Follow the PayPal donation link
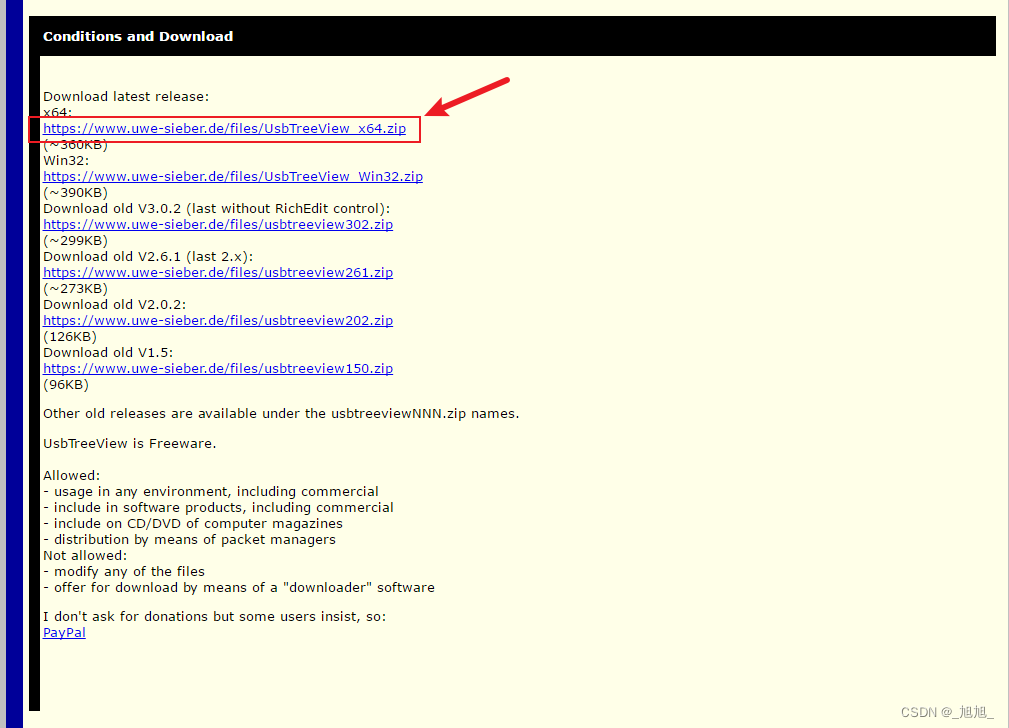The image size is (1009, 728). point(64,633)
